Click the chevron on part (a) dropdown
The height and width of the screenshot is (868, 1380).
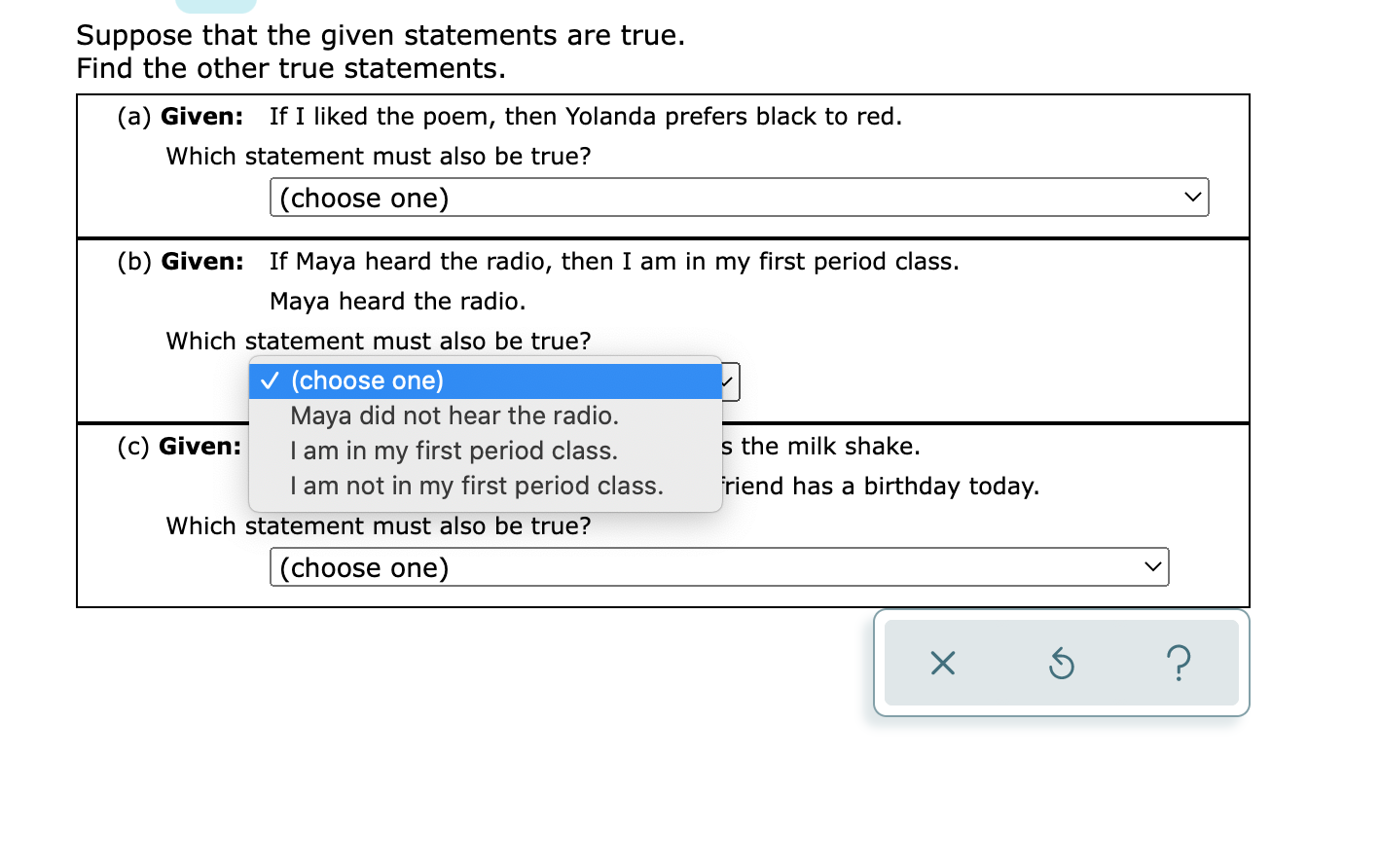click(1194, 198)
